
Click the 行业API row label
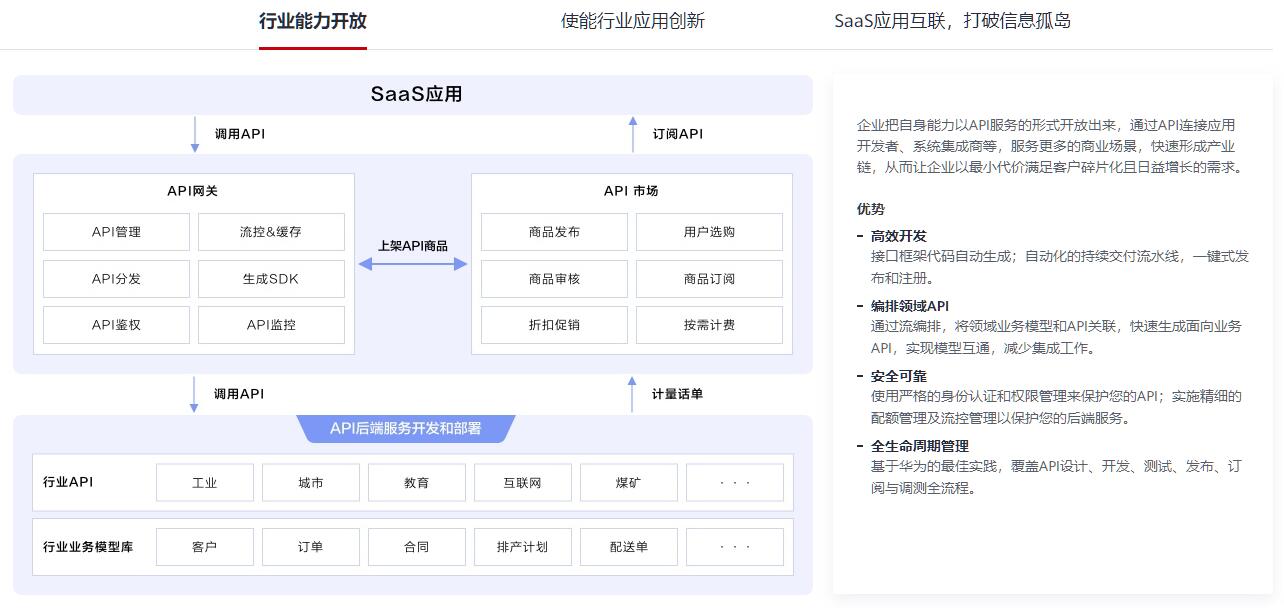pyautogui.click(x=68, y=482)
